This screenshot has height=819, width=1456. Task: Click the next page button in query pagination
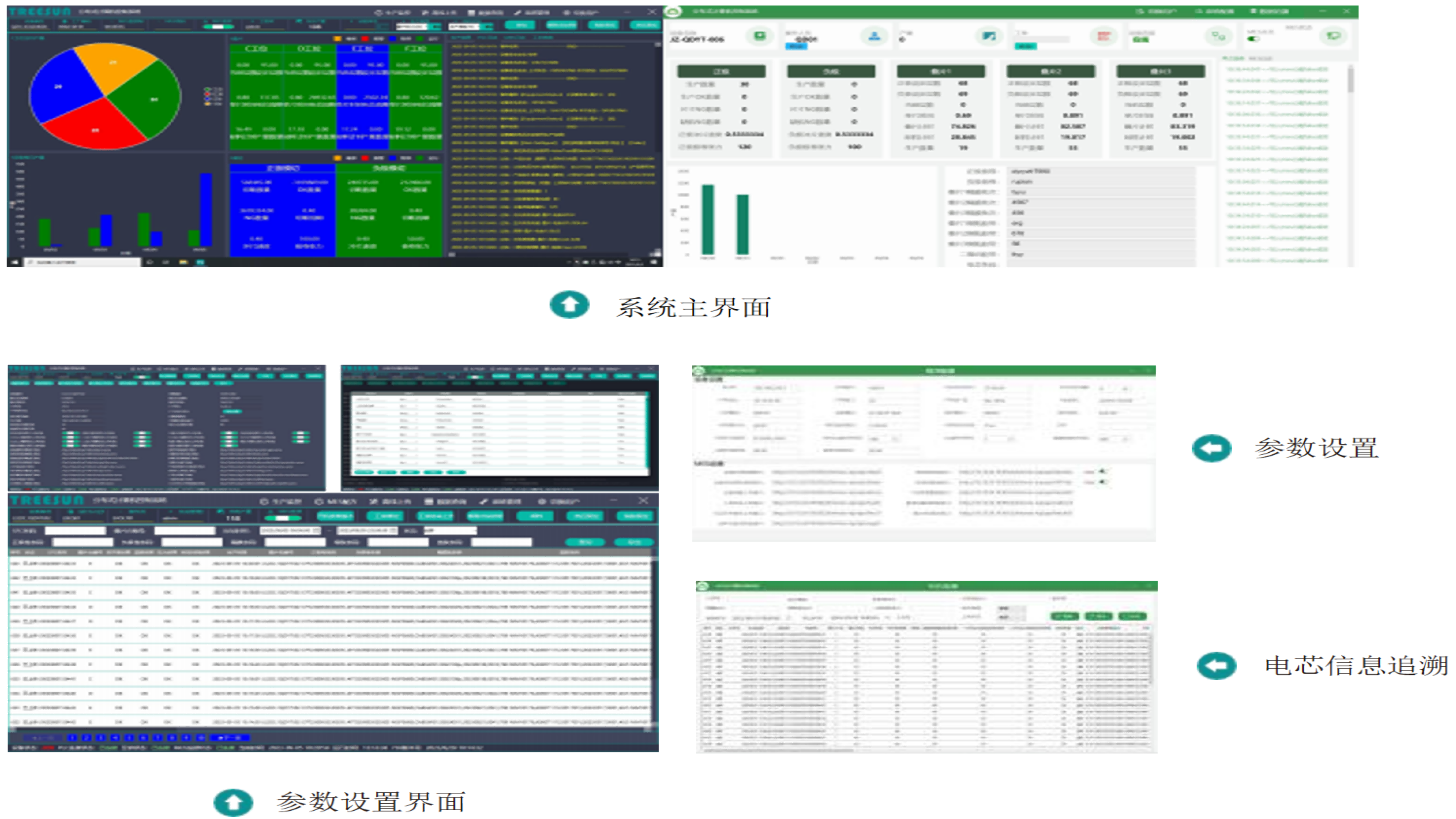pos(230,738)
